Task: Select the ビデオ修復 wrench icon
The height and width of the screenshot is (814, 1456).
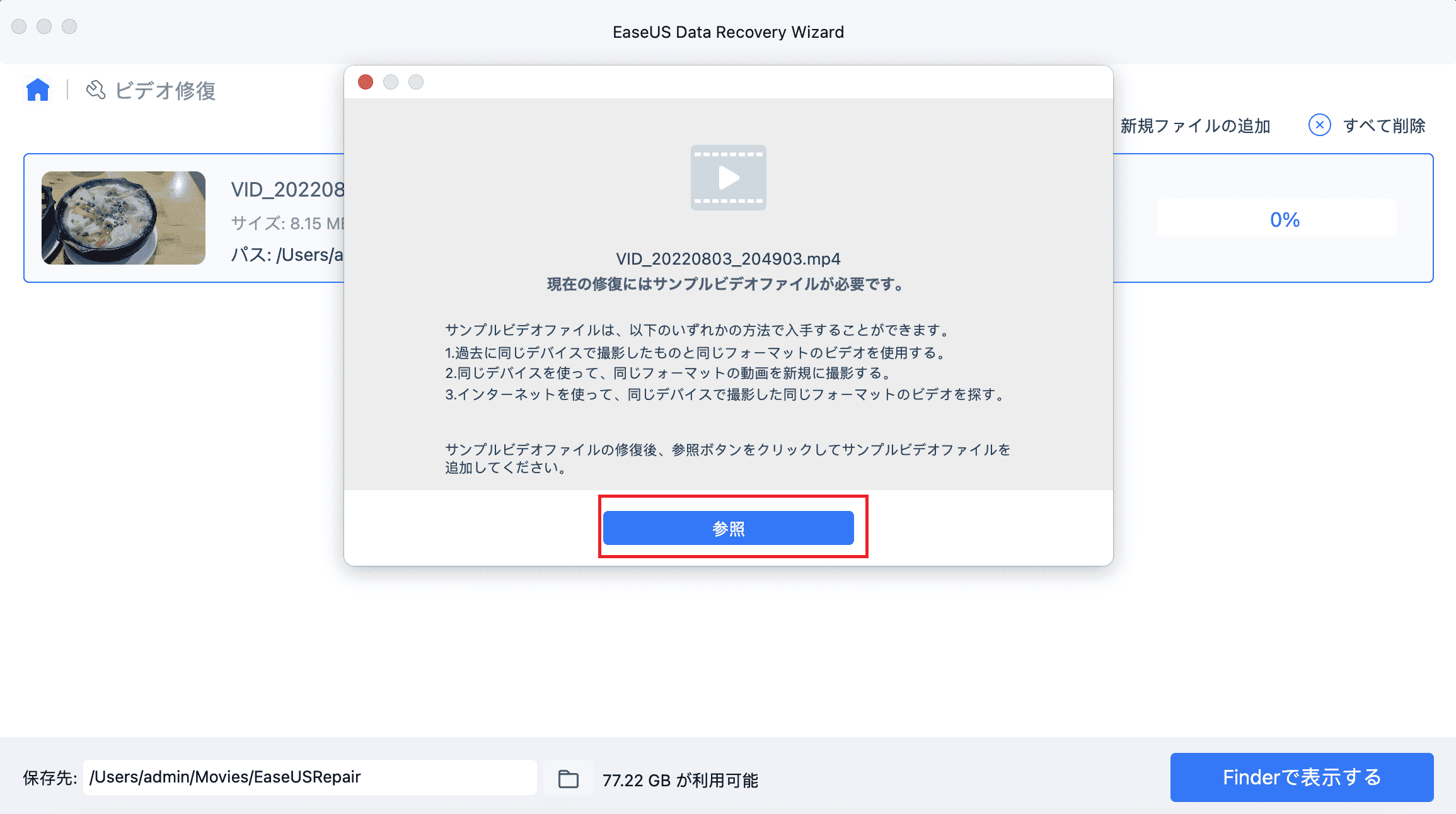Action: pyautogui.click(x=95, y=90)
